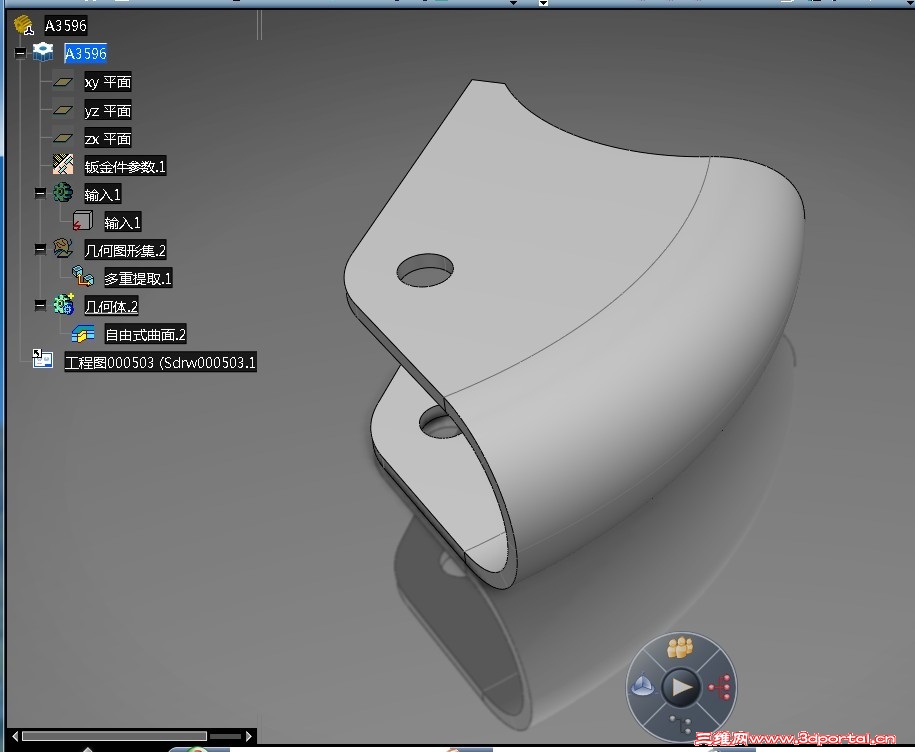Click the 多重提取.1 multiple extract icon
This screenshot has width=915, height=752.
point(82,277)
